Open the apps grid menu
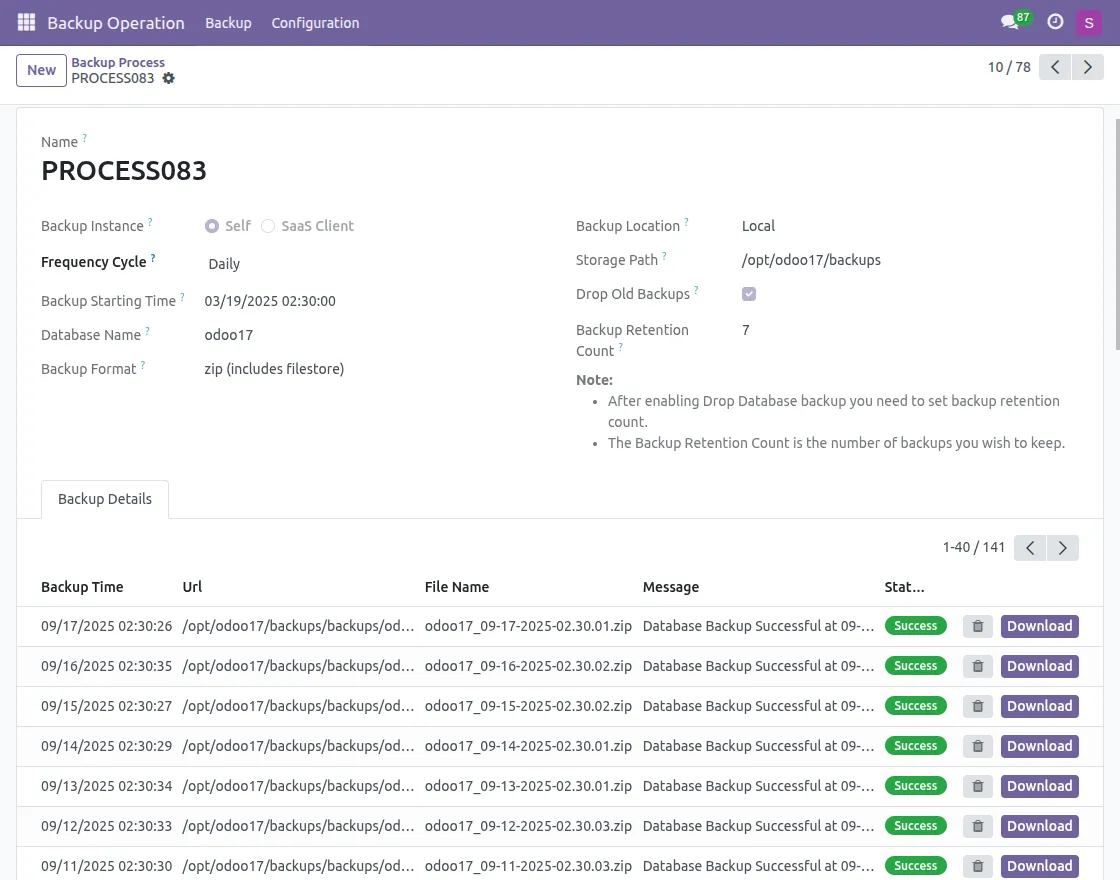This screenshot has height=880, width=1120. coord(25,22)
